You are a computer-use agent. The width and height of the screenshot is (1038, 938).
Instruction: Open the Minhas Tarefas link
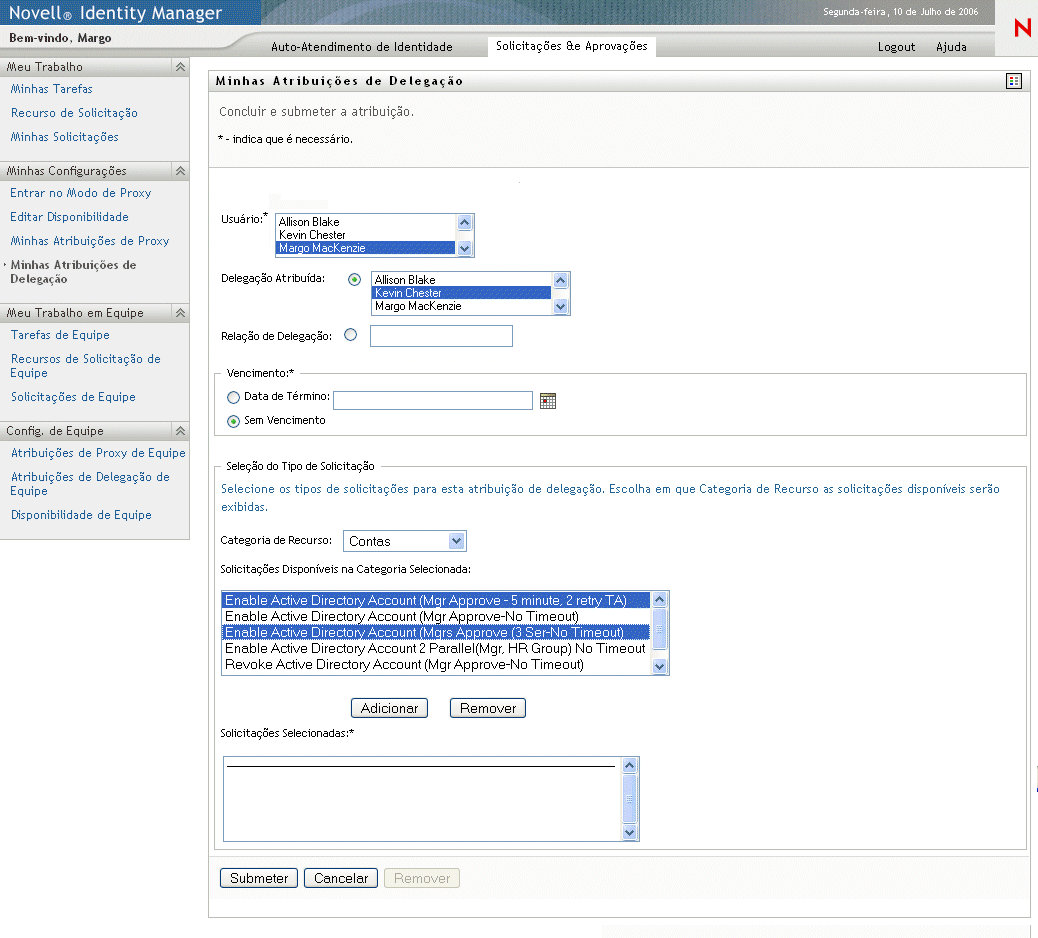51,89
